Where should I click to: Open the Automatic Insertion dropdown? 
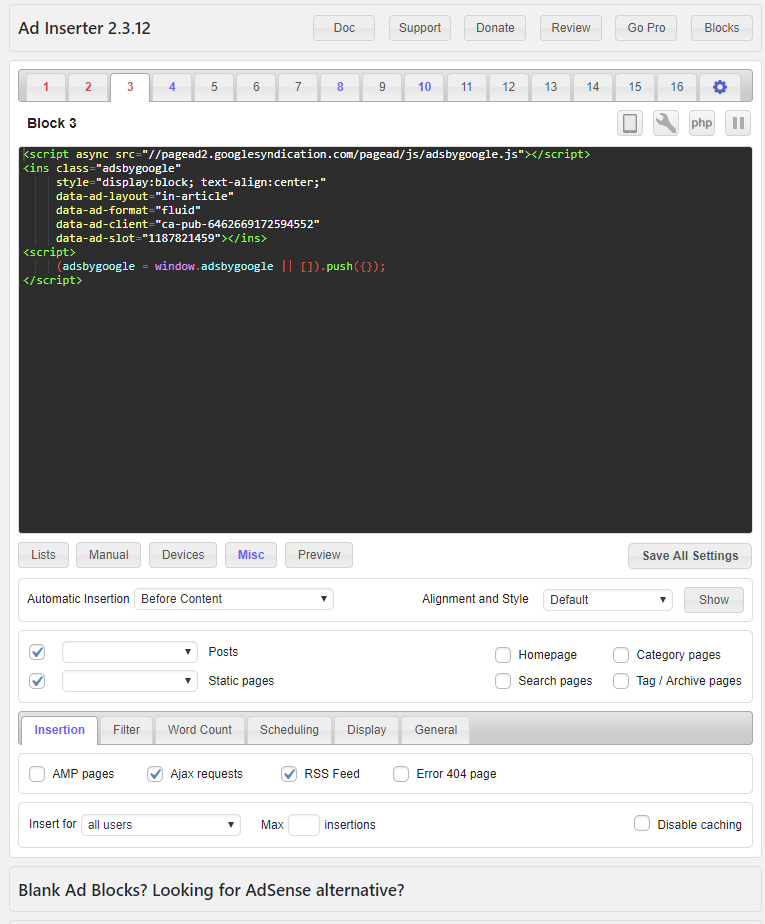tap(234, 599)
